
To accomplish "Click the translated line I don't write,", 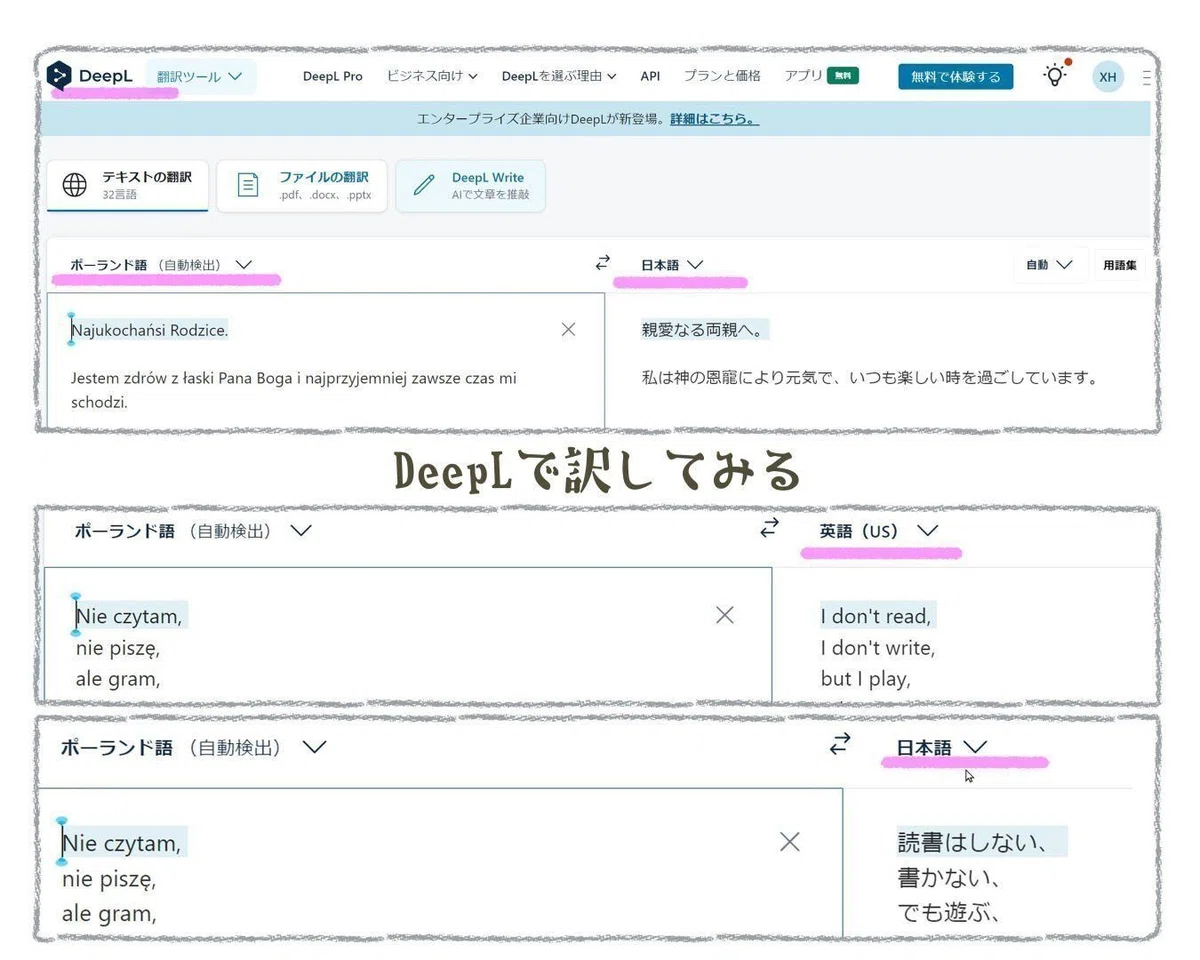I will (878, 648).
